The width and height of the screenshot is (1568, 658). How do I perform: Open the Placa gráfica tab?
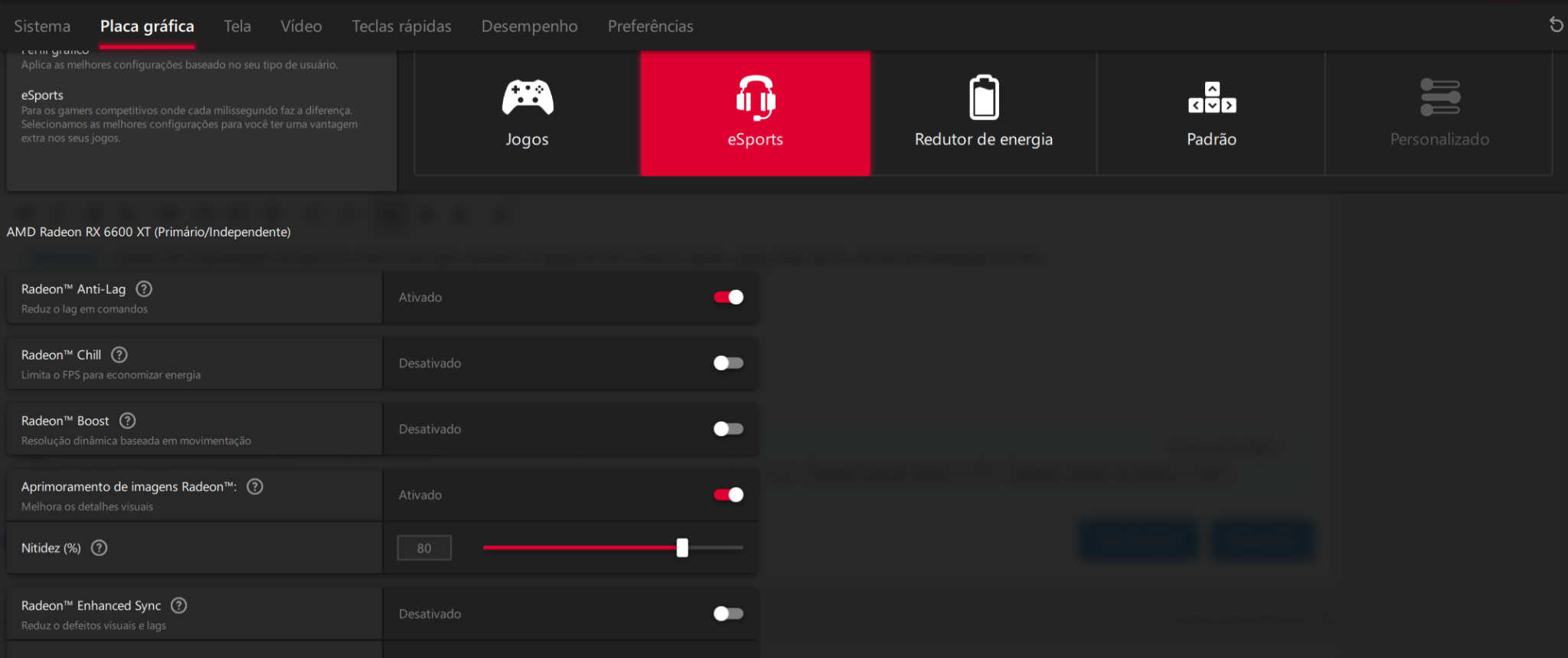(147, 26)
